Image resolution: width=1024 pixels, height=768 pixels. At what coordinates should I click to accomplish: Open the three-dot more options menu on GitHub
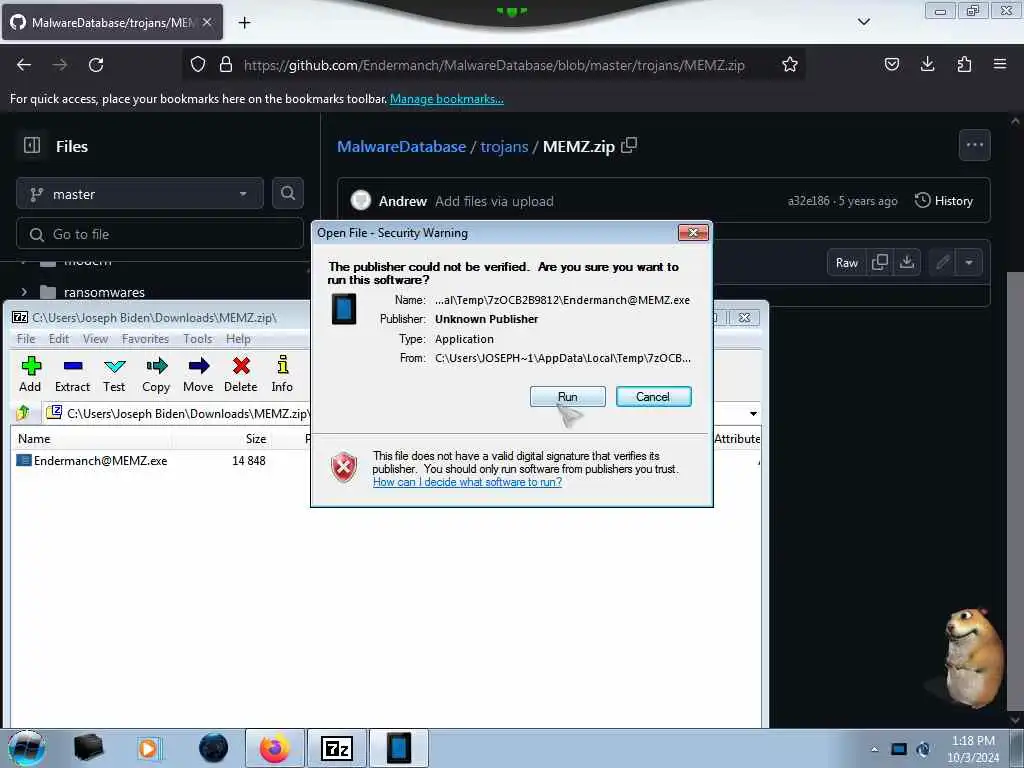point(974,145)
